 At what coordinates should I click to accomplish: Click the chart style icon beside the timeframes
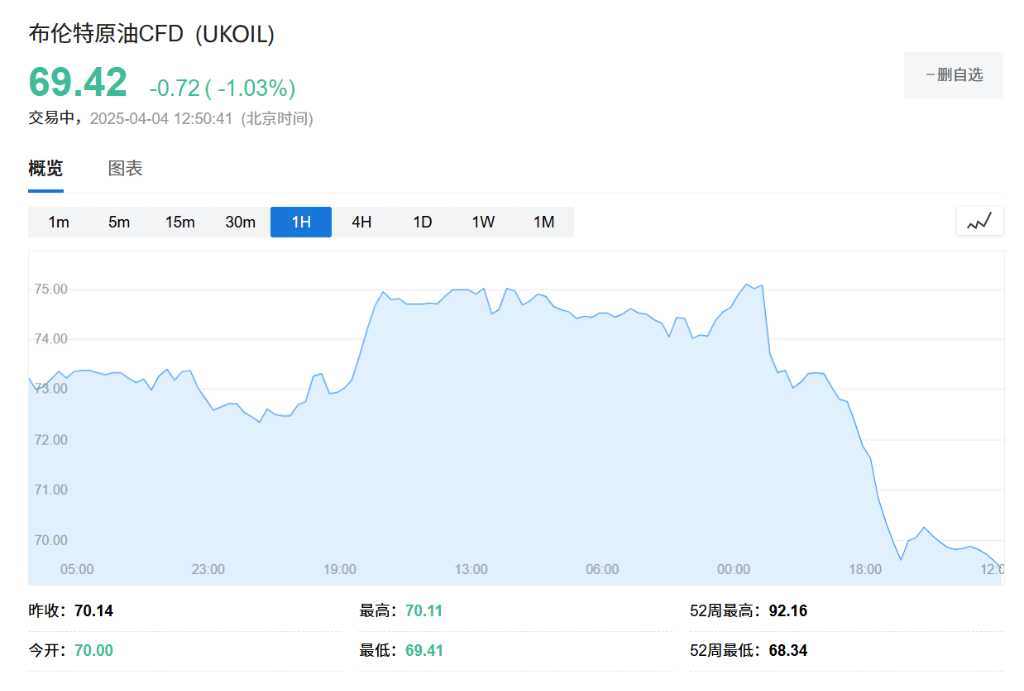[979, 221]
